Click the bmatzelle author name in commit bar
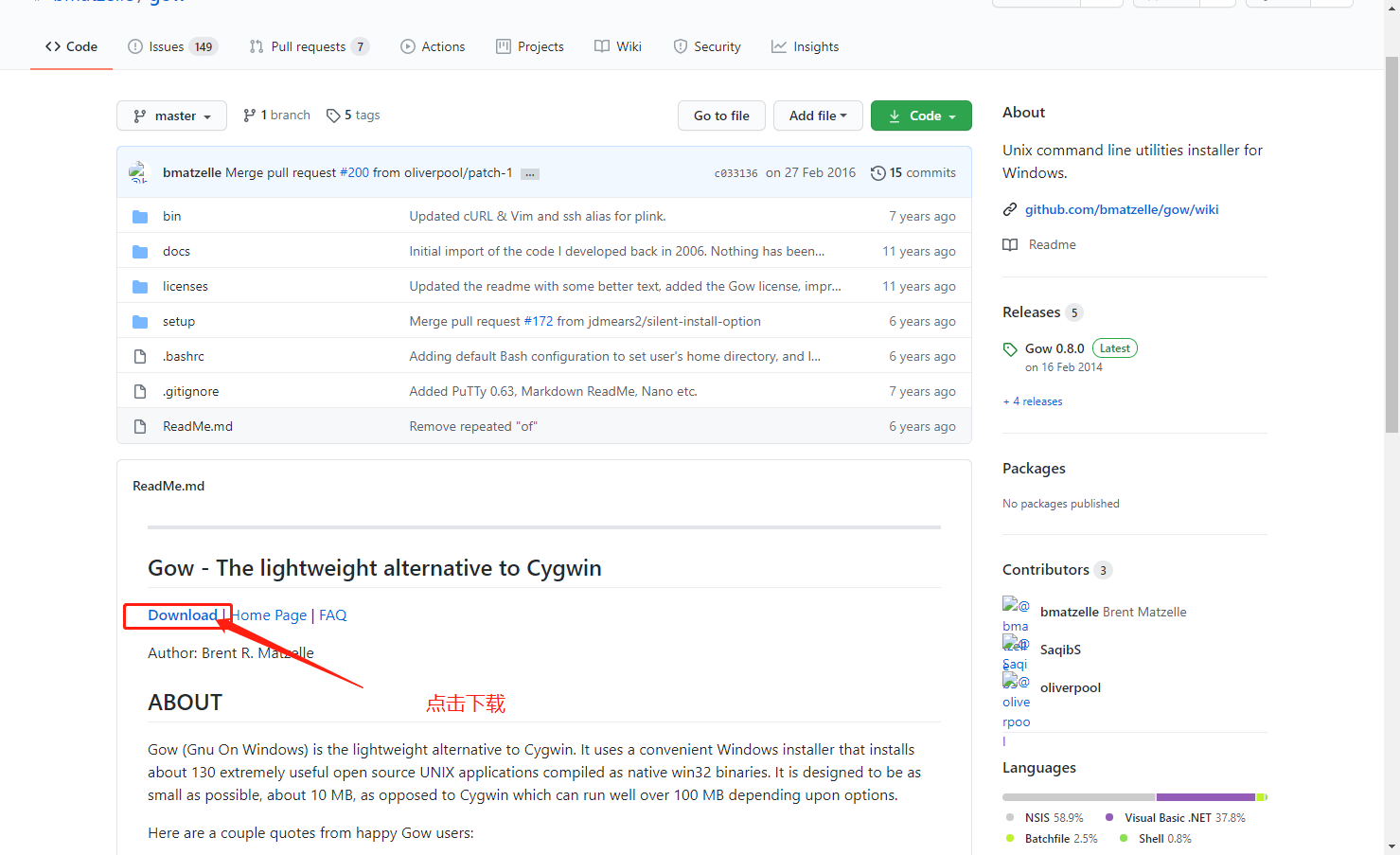This screenshot has width=1400, height=855. point(192,172)
